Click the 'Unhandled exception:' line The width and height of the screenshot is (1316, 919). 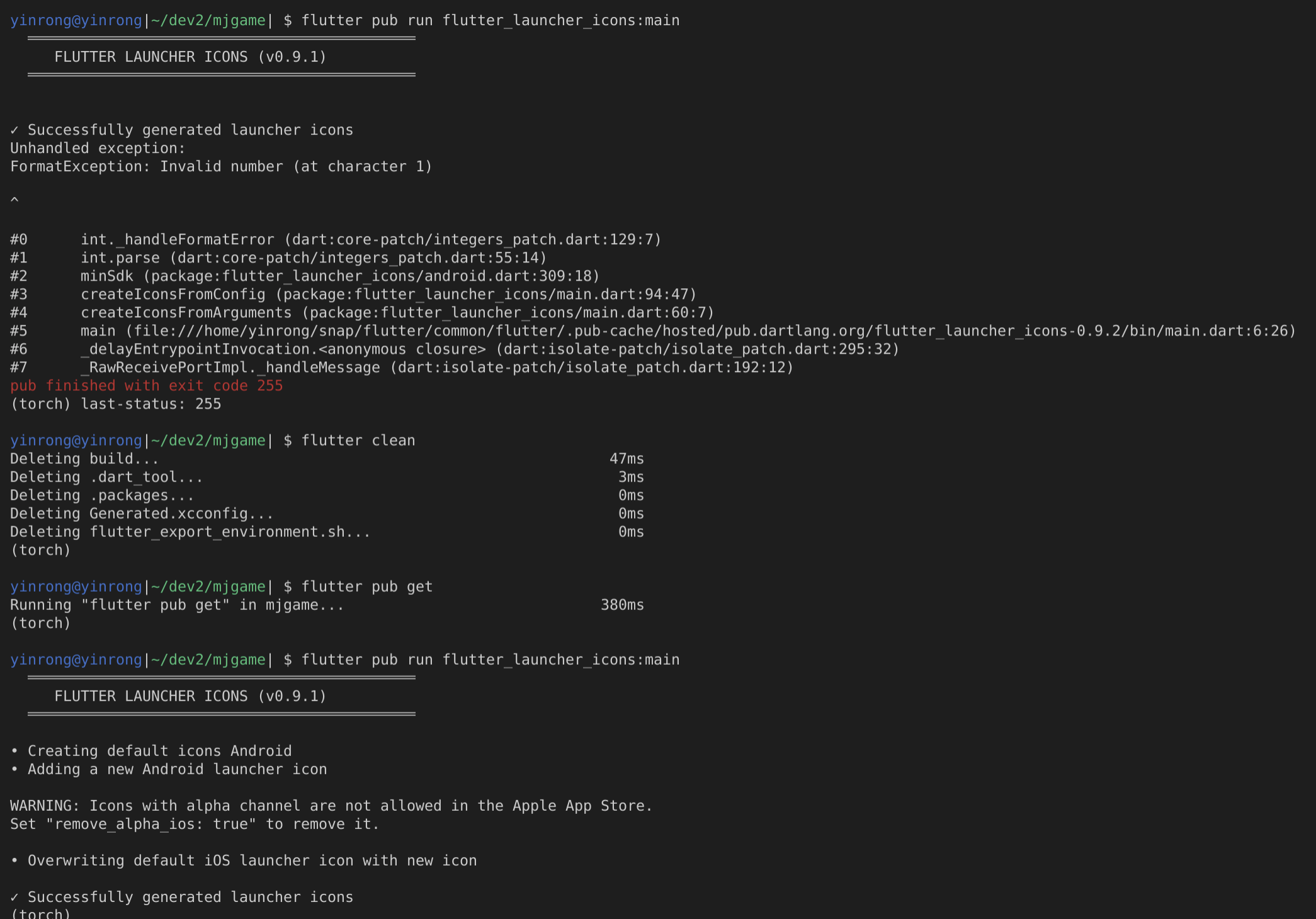[x=98, y=148]
